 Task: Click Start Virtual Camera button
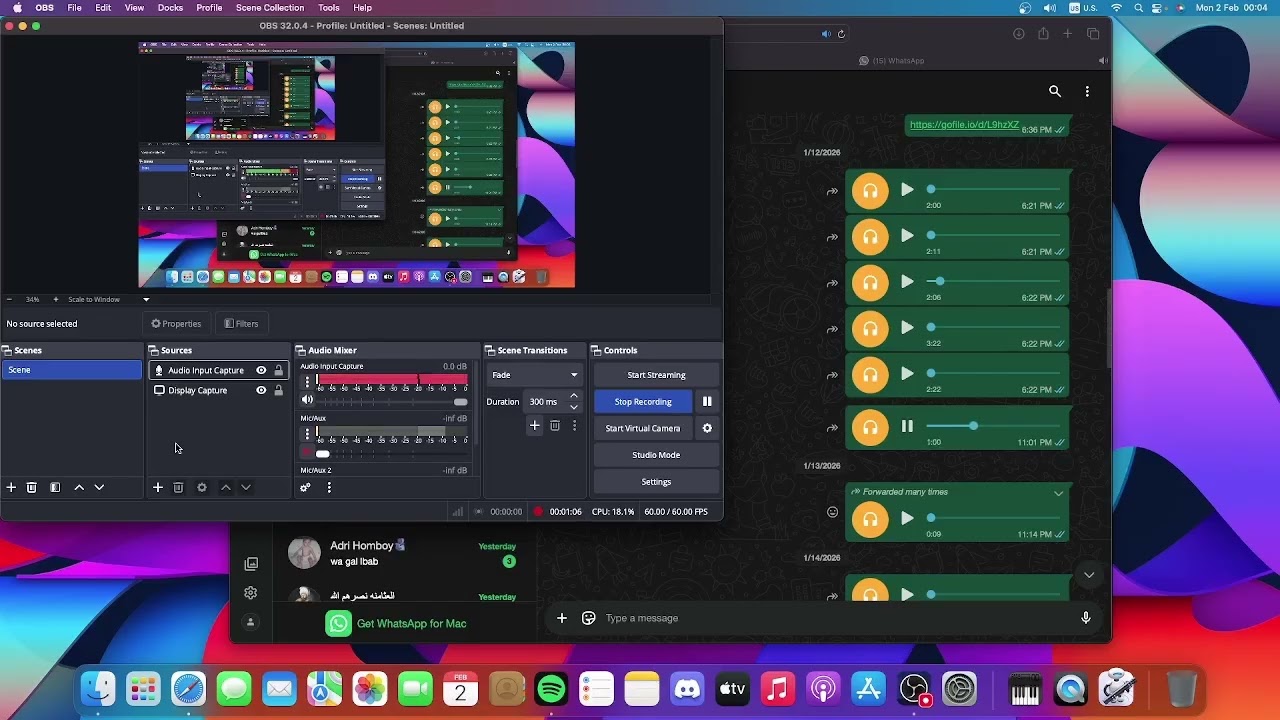click(x=643, y=428)
